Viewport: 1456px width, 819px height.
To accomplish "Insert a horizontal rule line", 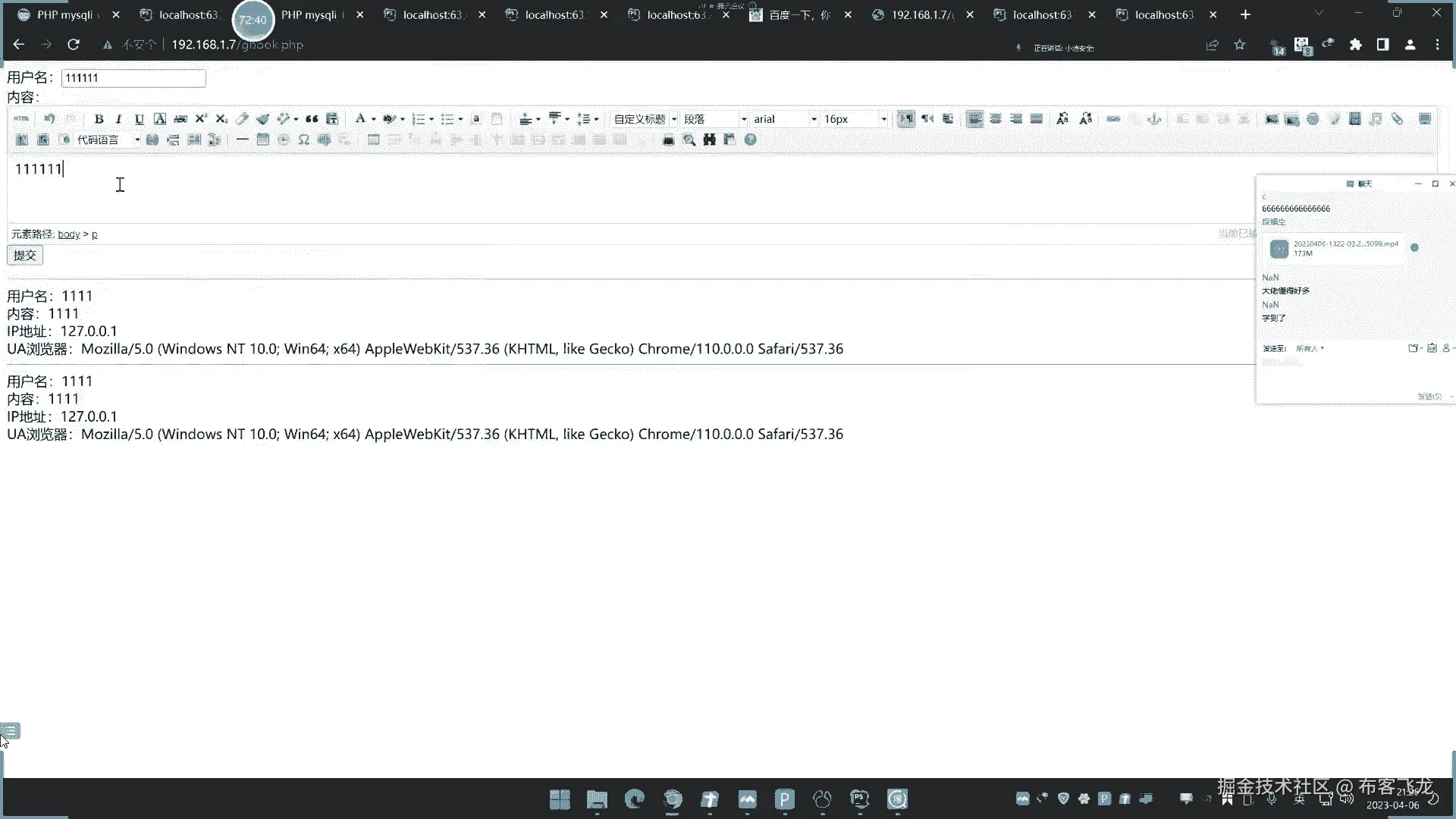I will pos(242,140).
